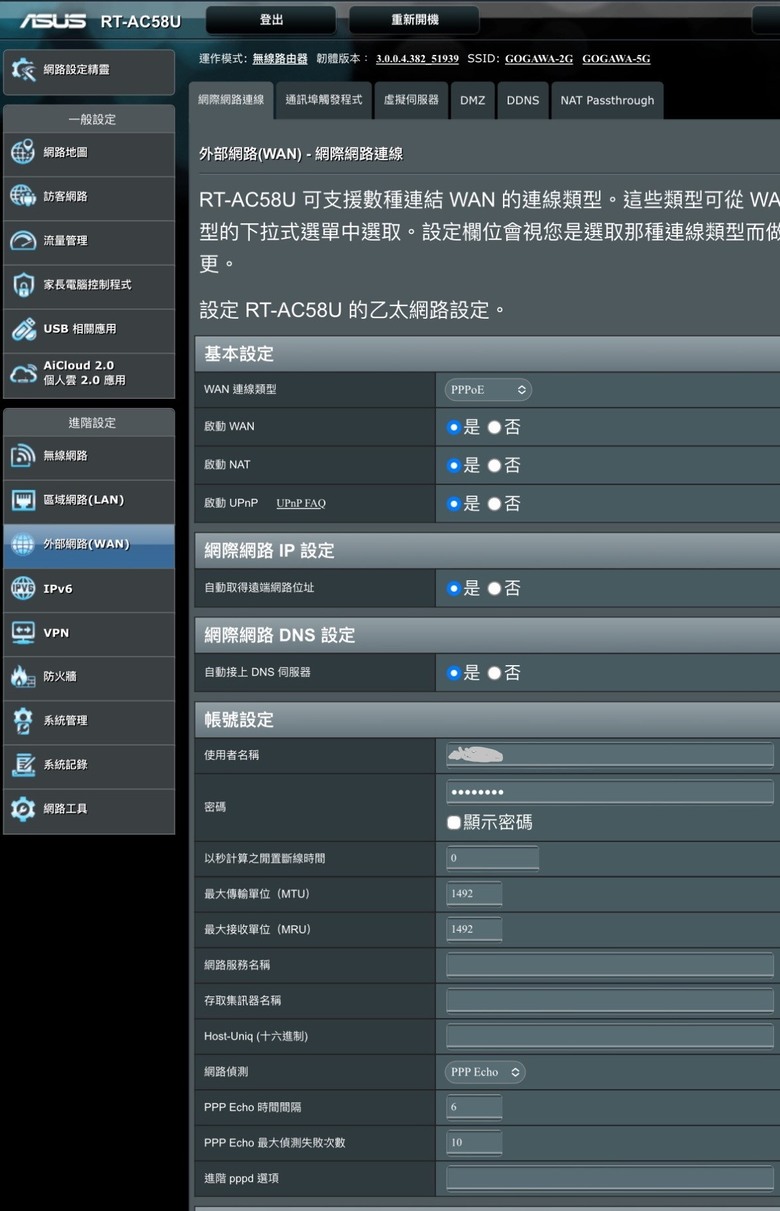Click the 登出 logout button
780x1211 pixels.
(271, 20)
